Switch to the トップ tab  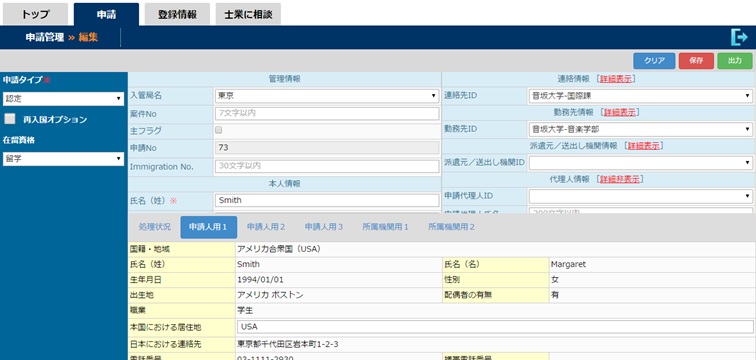point(35,14)
